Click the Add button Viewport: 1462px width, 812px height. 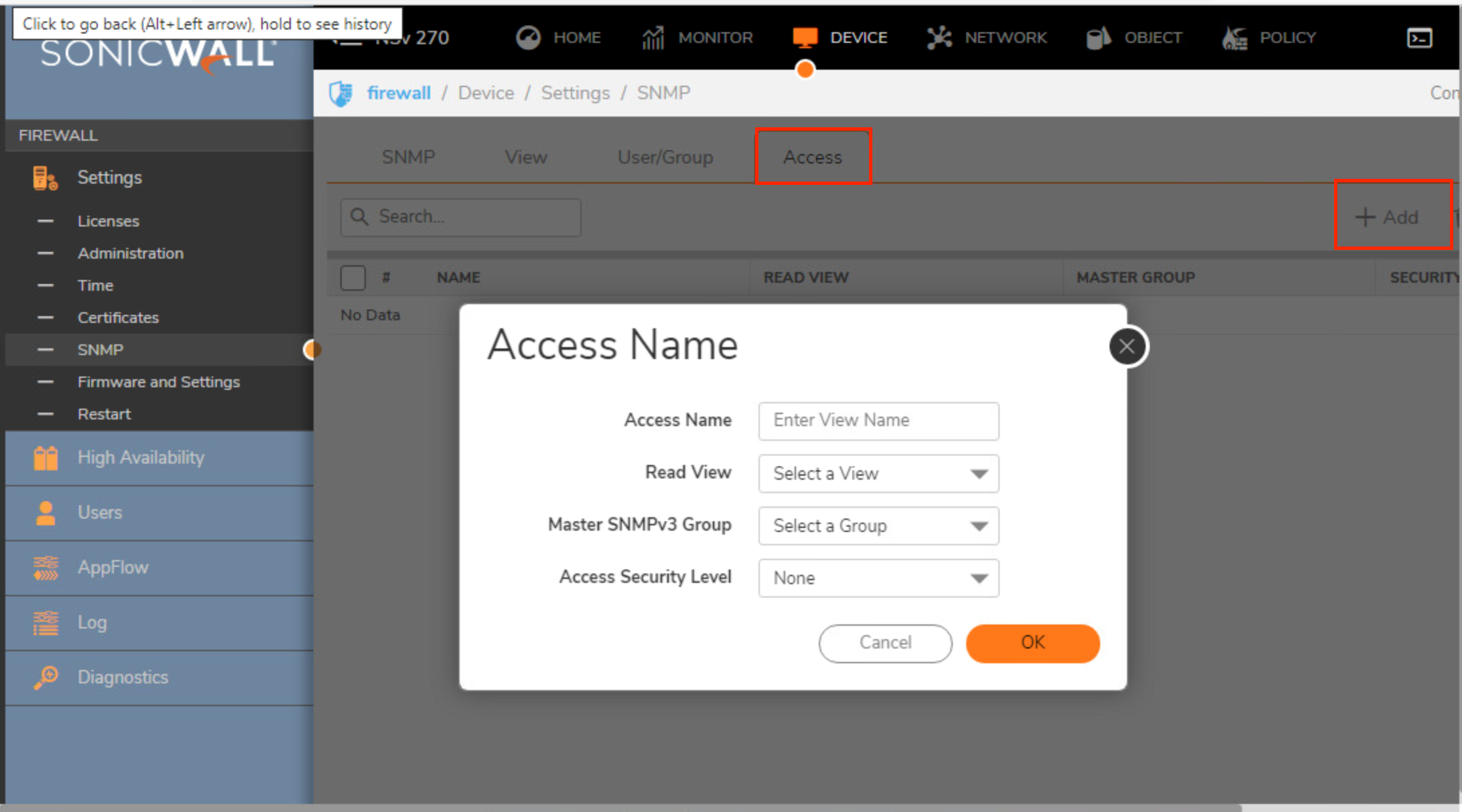(1387, 217)
